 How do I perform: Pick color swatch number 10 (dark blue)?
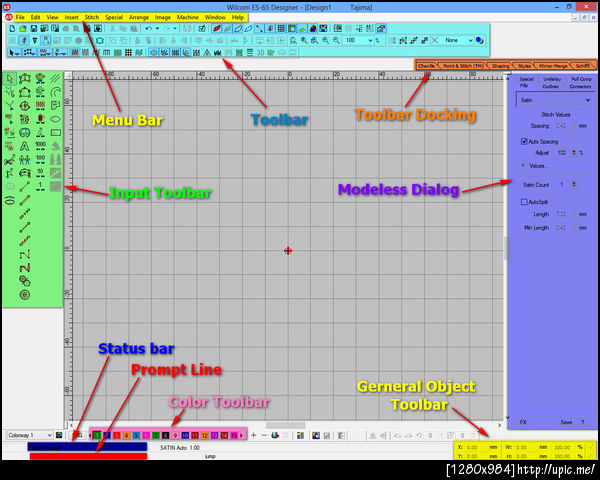click(x=185, y=436)
